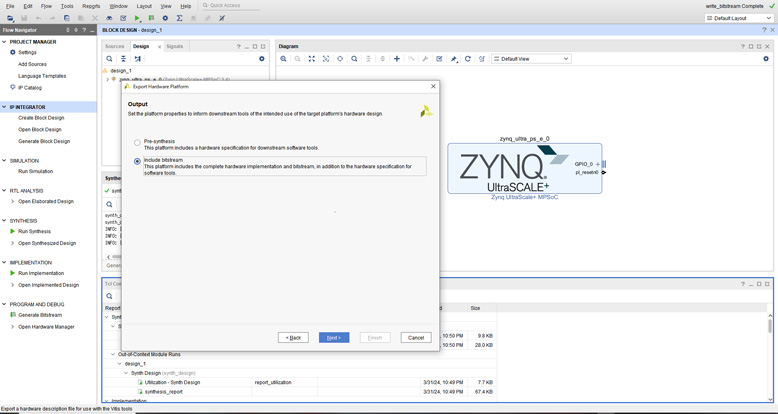Viewport: 778px width, 414px height.
Task: Select the ZYNQ UltraScale+ block in Diagram
Action: point(524,168)
